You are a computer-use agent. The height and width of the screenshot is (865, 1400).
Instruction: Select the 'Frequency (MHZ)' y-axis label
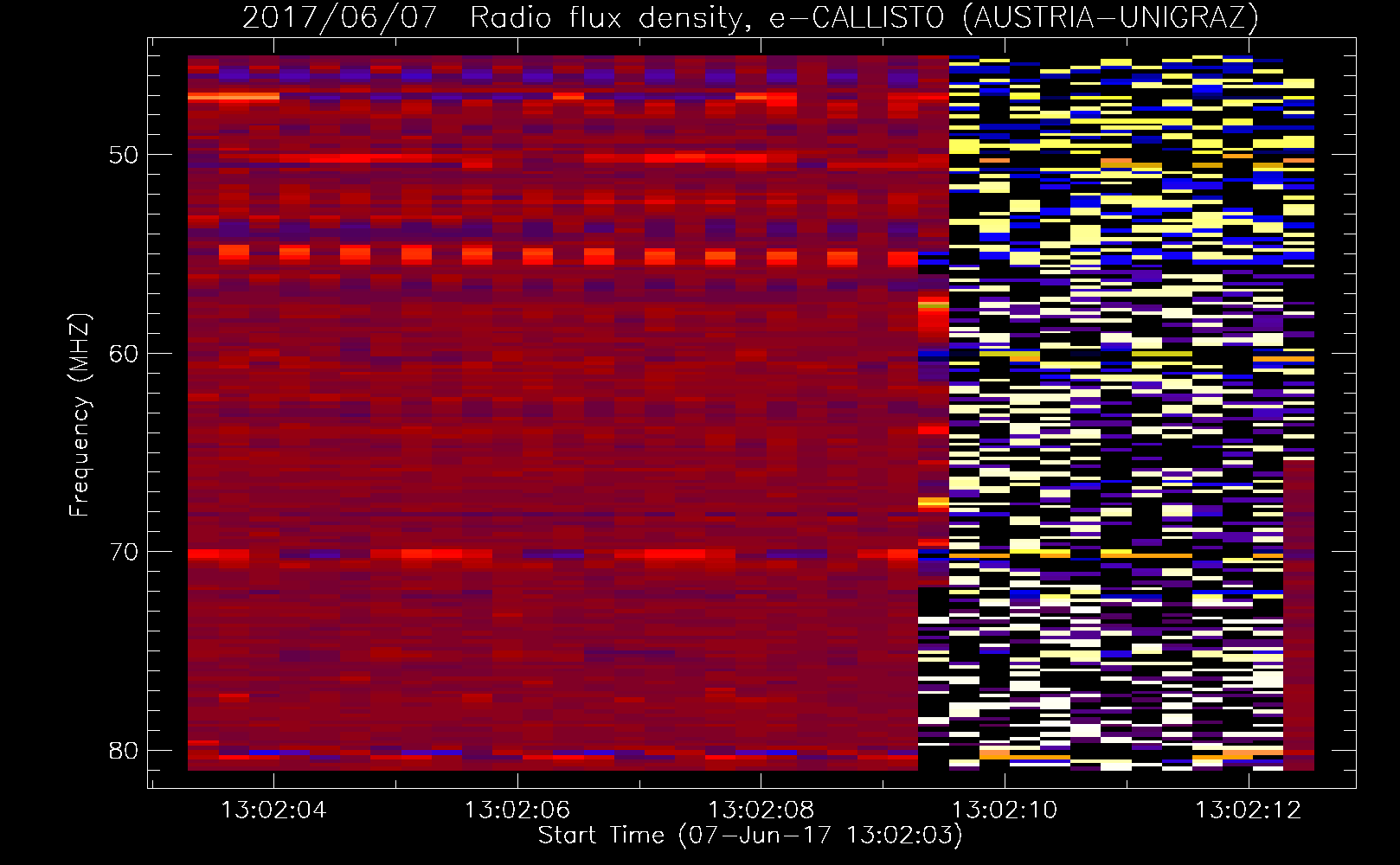pyautogui.click(x=80, y=415)
